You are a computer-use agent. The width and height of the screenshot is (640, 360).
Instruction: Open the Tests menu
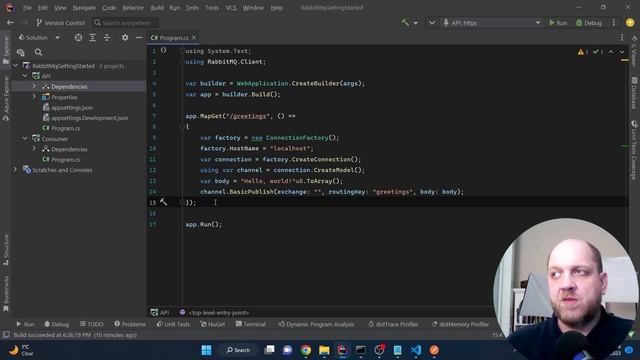point(192,8)
